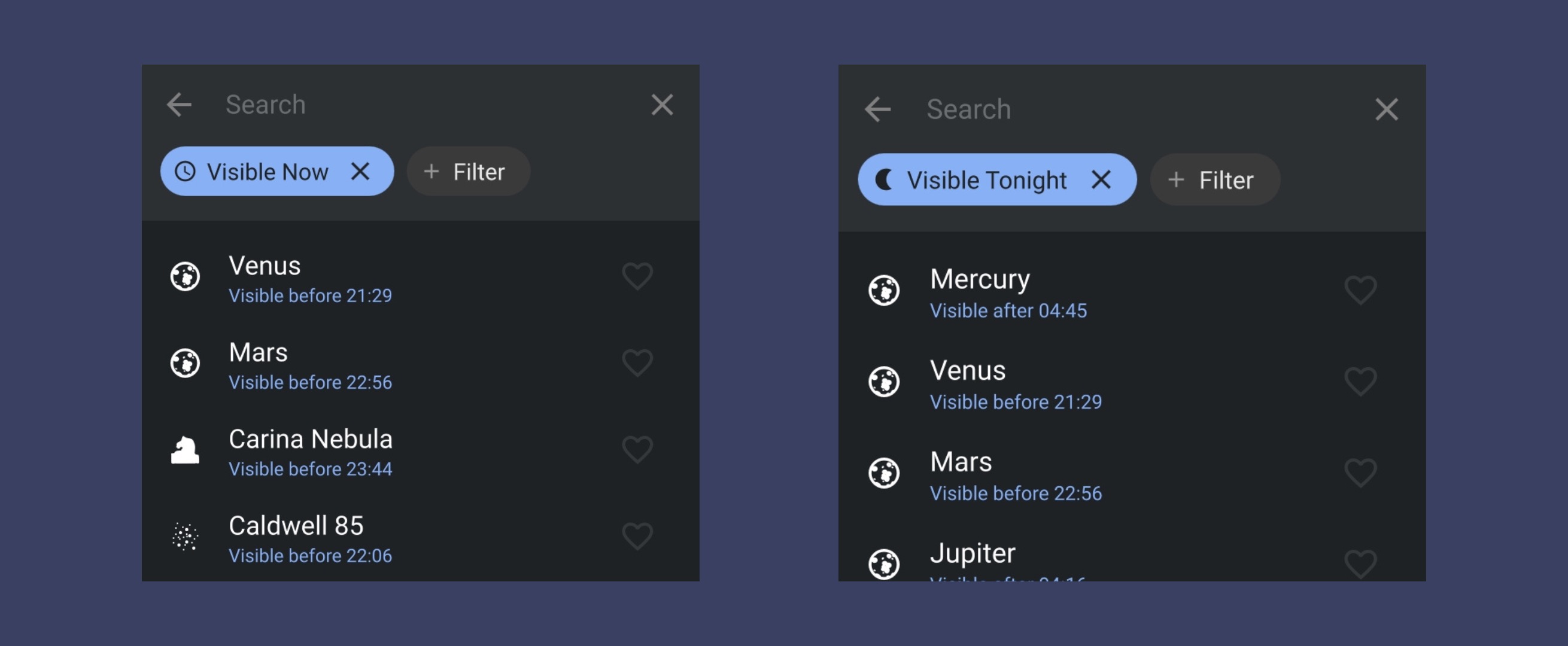This screenshot has height=646, width=1568.
Task: Click Carina Nebula's nebula icon
Action: 185,450
